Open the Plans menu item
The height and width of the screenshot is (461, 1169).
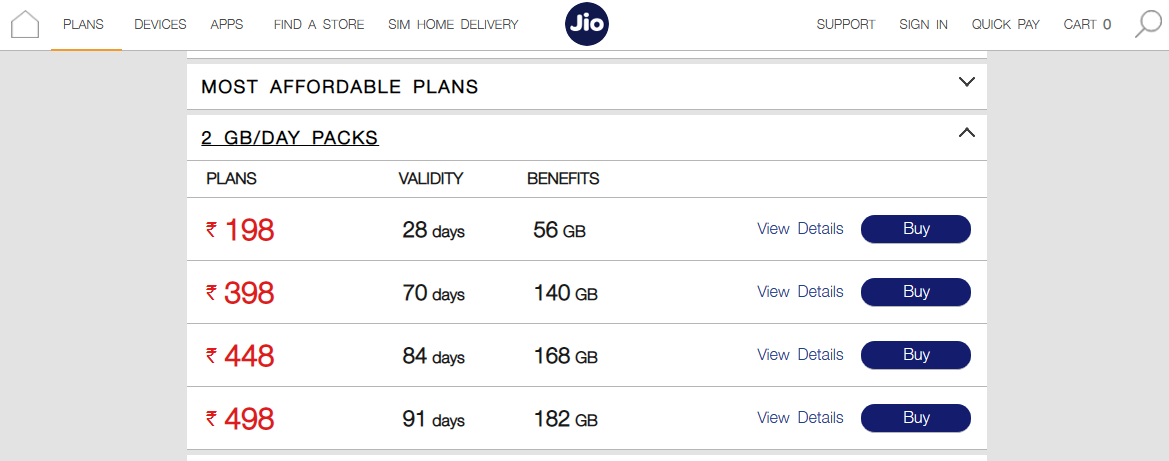coord(83,24)
